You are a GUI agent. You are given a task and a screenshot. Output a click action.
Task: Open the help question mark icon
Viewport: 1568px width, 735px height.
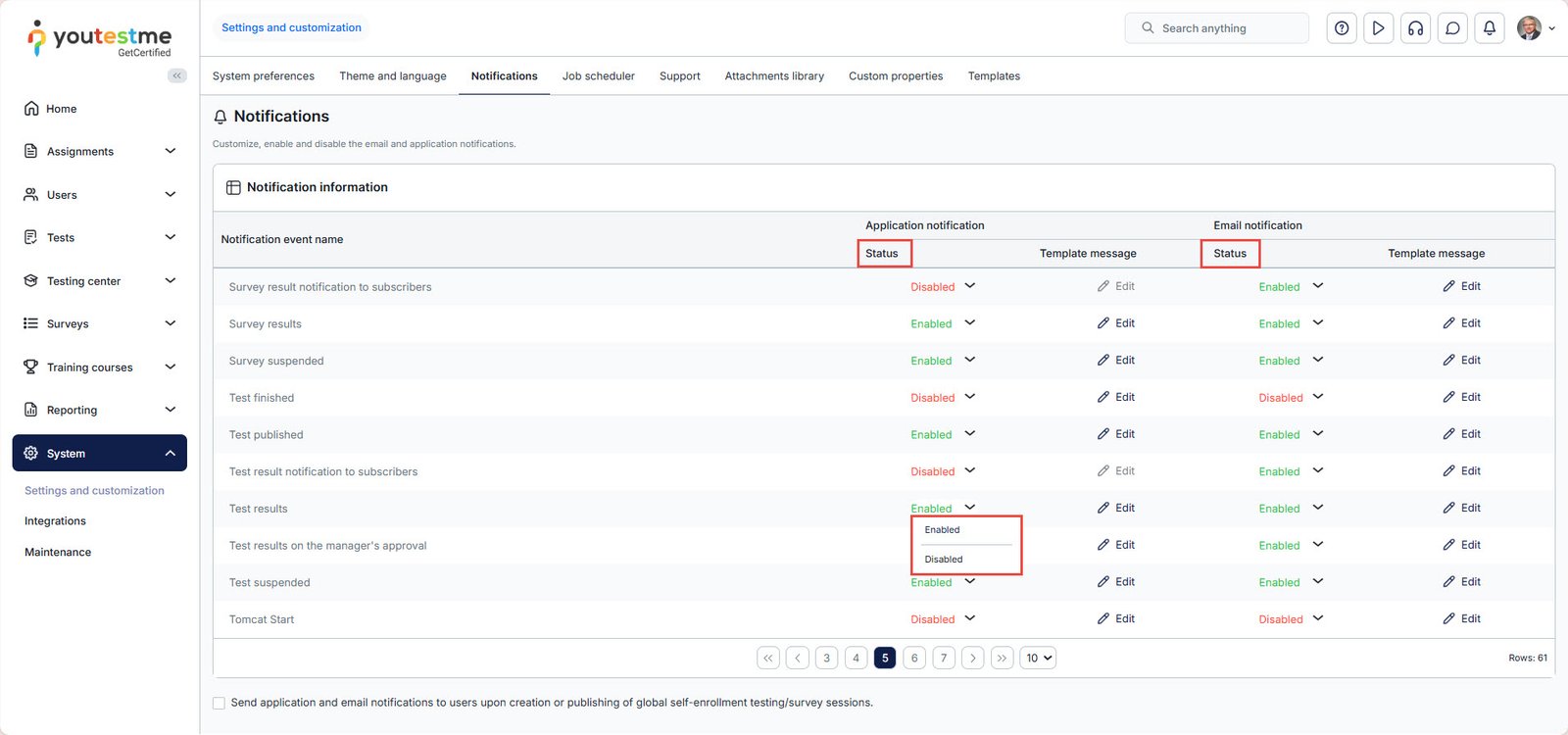(1342, 28)
